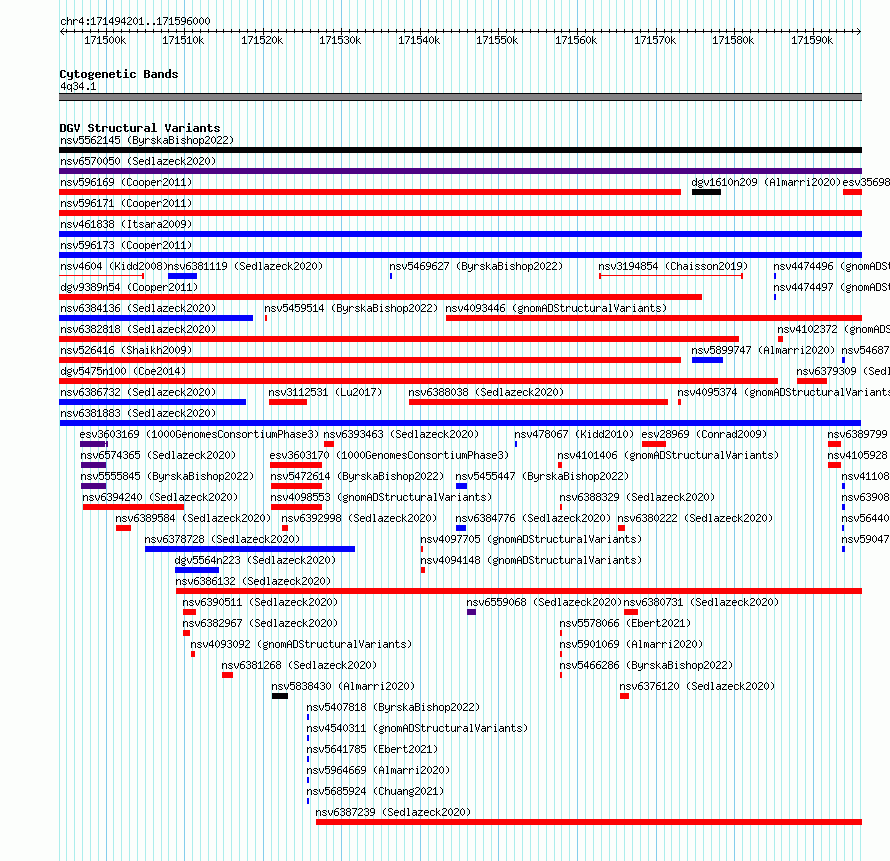Open nsv4097705 (gnomADStructuralVariants) label

531,539
